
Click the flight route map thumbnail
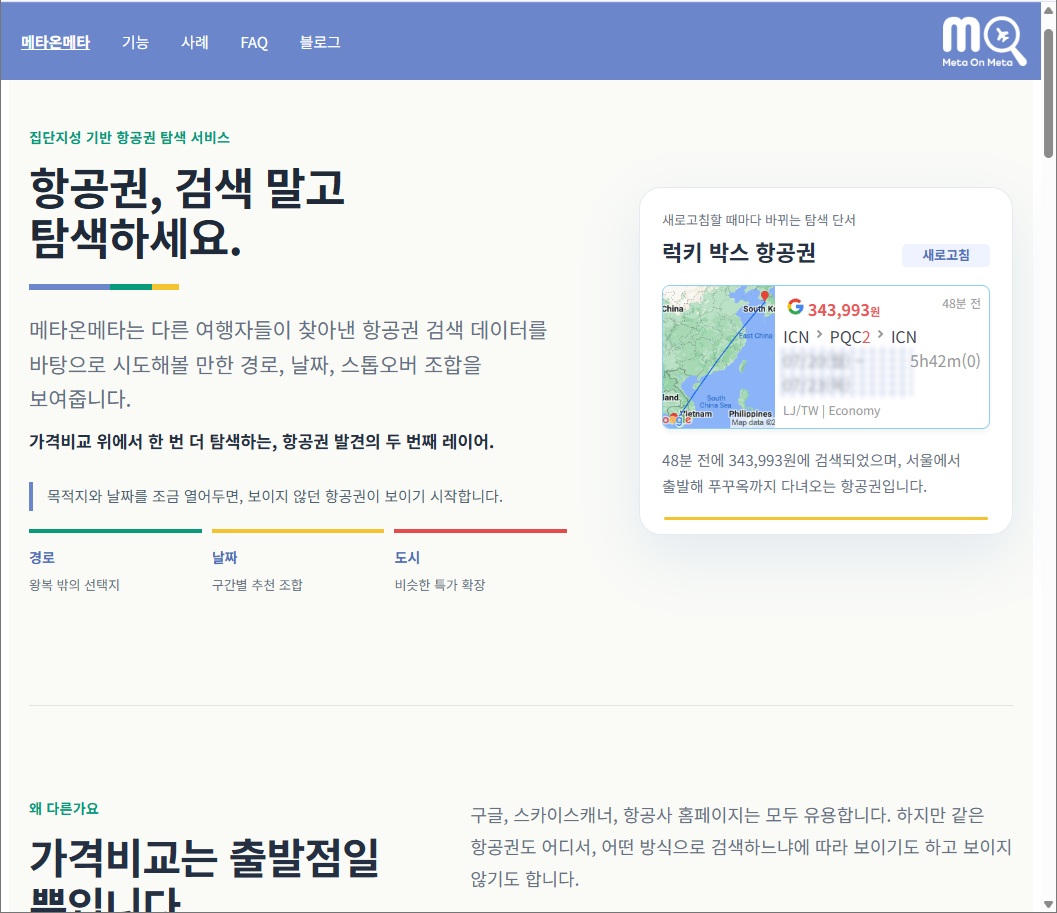click(x=719, y=357)
